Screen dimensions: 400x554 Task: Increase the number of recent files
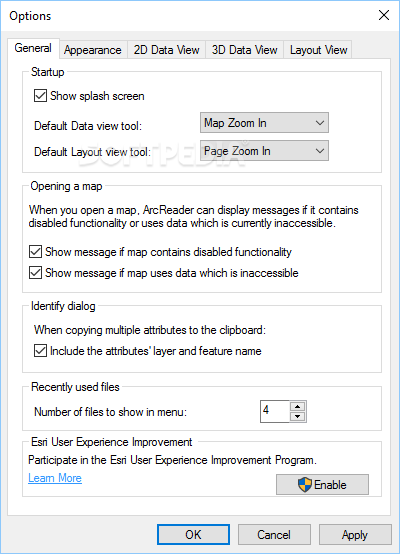[x=298, y=406]
